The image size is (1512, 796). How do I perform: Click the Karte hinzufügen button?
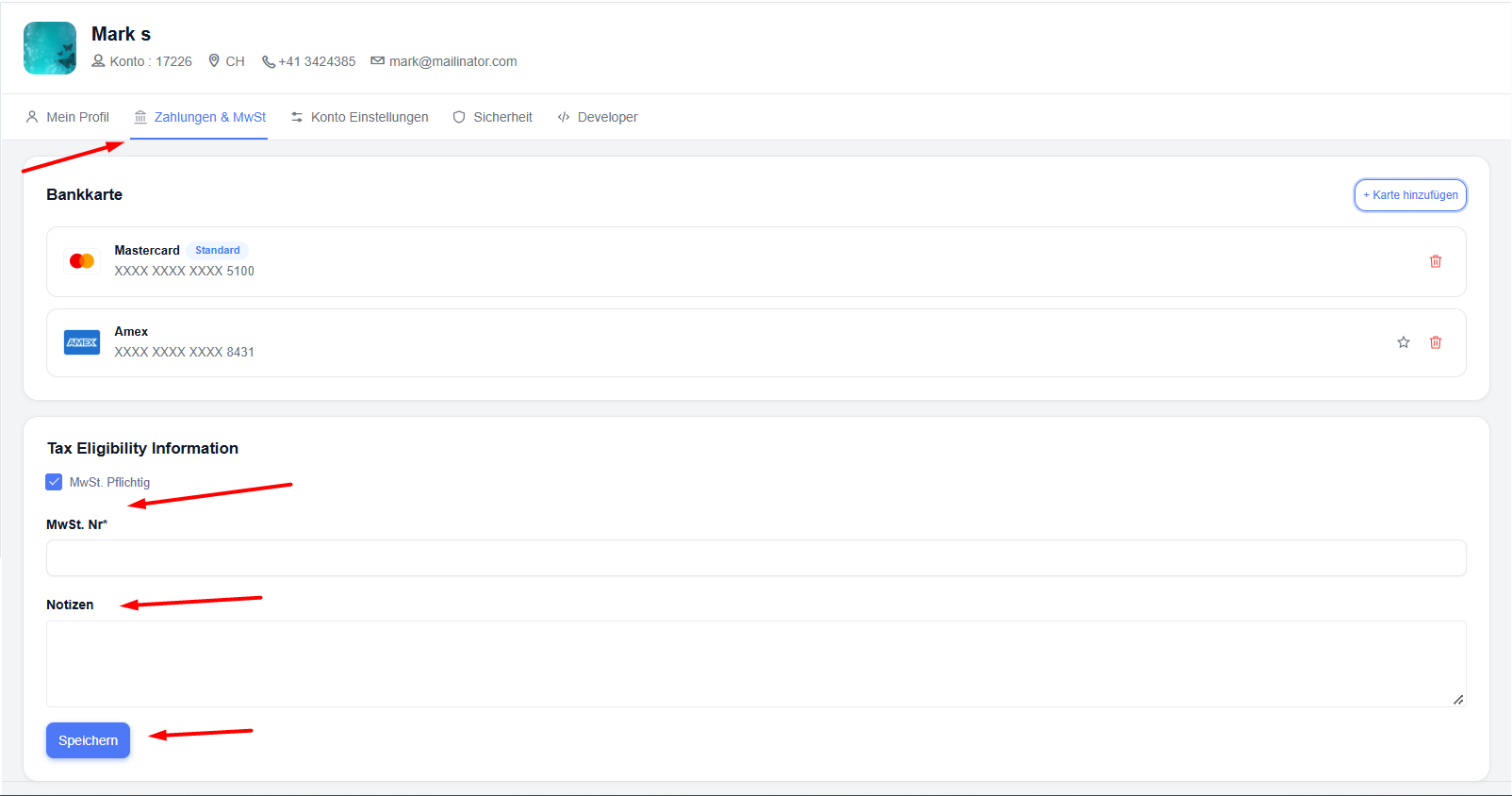(x=1410, y=195)
